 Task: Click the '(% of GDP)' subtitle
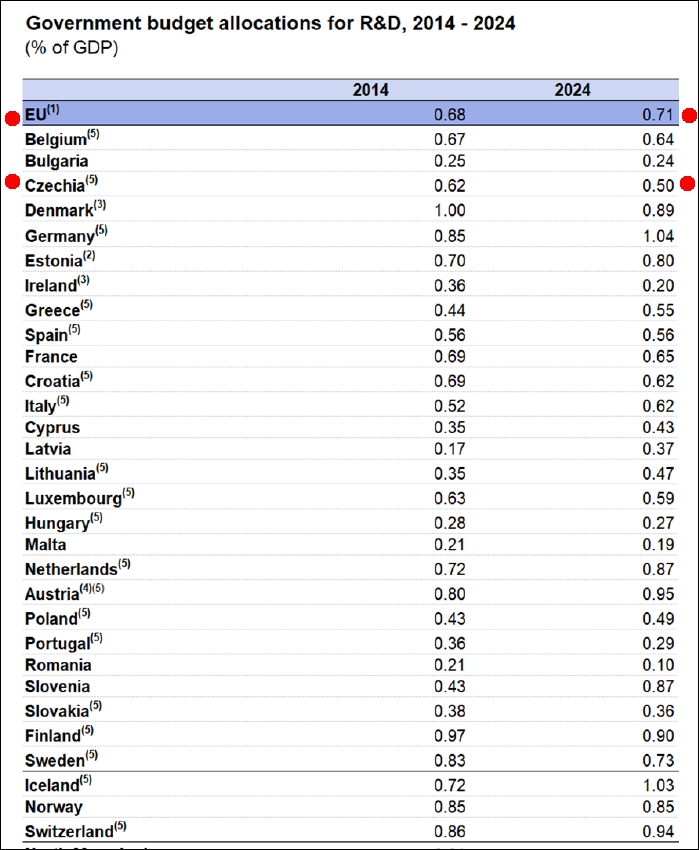(71, 48)
